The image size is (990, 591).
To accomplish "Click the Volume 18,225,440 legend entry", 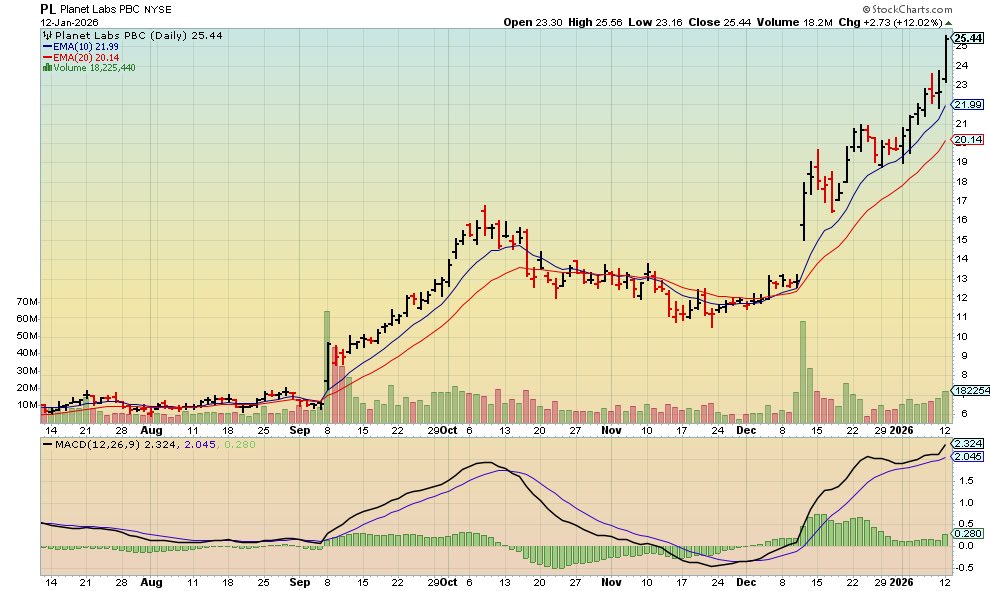I will pos(94,68).
